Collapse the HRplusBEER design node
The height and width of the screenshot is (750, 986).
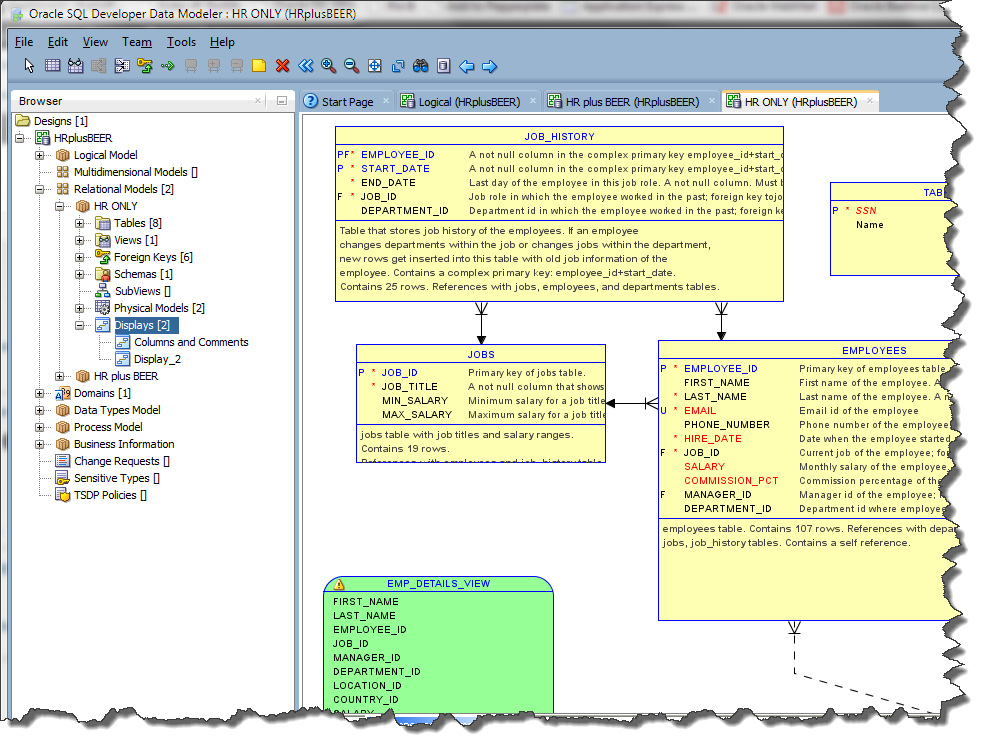(19, 138)
